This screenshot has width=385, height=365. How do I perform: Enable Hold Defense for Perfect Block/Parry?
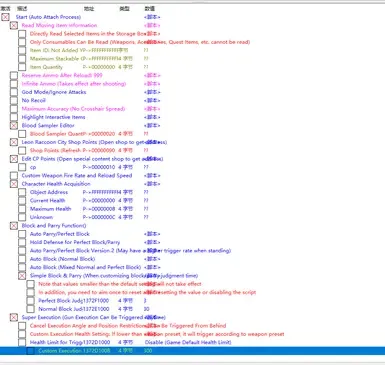(x=22, y=242)
